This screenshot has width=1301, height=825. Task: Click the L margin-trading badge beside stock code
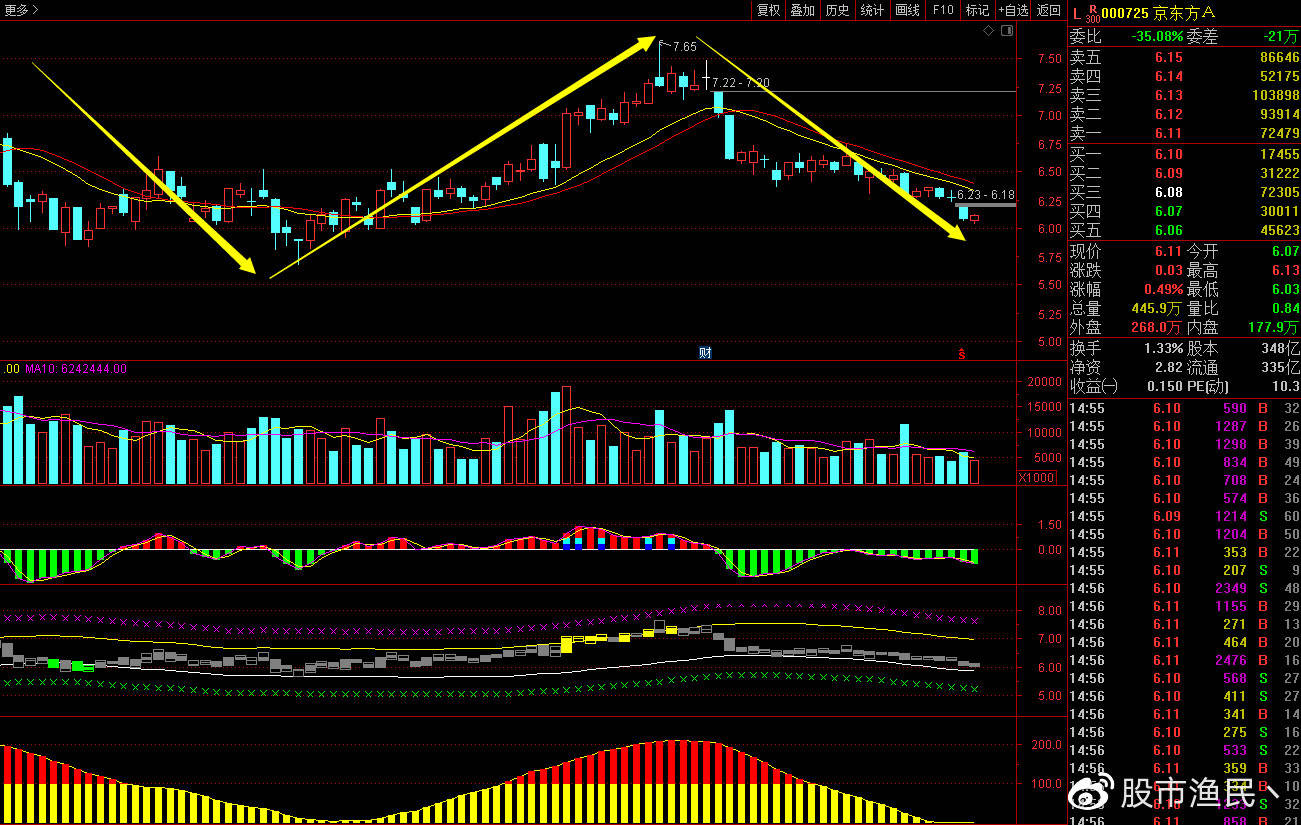click(1077, 13)
